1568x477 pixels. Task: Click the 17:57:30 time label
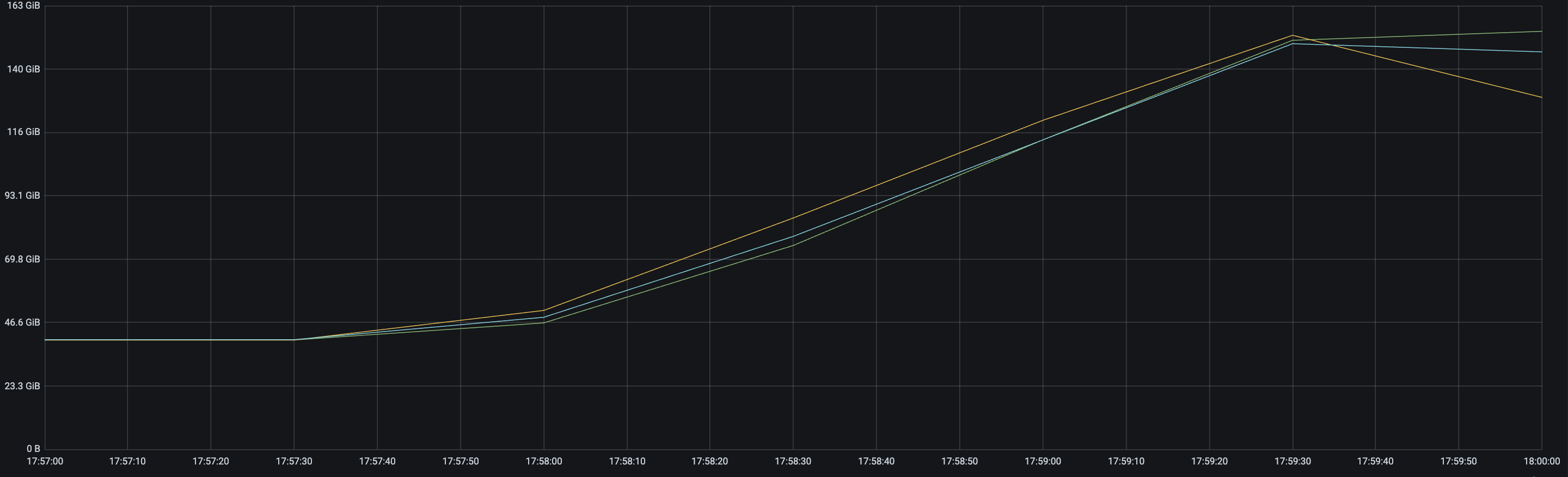coord(294,461)
